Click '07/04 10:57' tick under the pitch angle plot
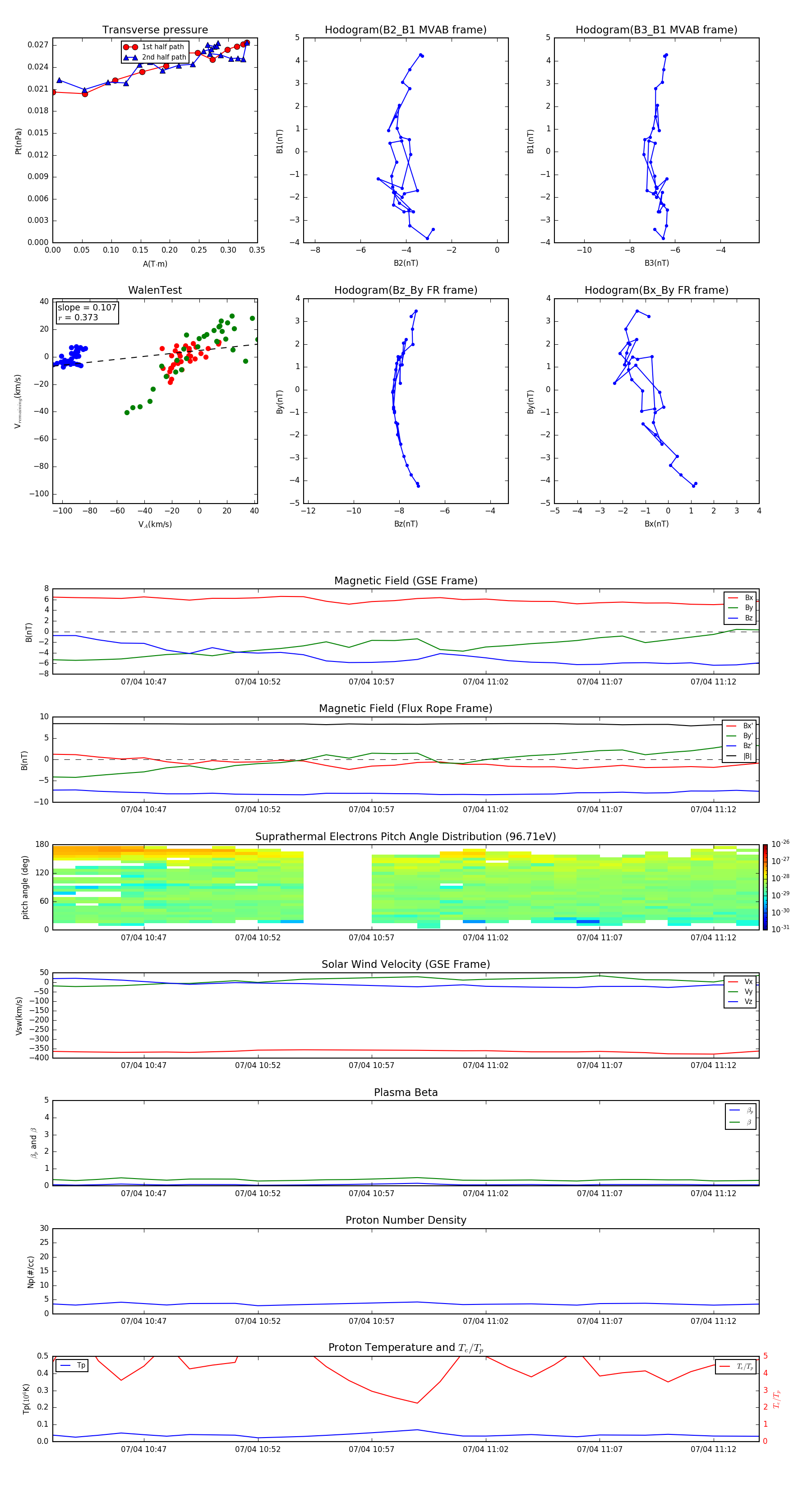Screen dimensions: 812x1489 (x=371, y=938)
